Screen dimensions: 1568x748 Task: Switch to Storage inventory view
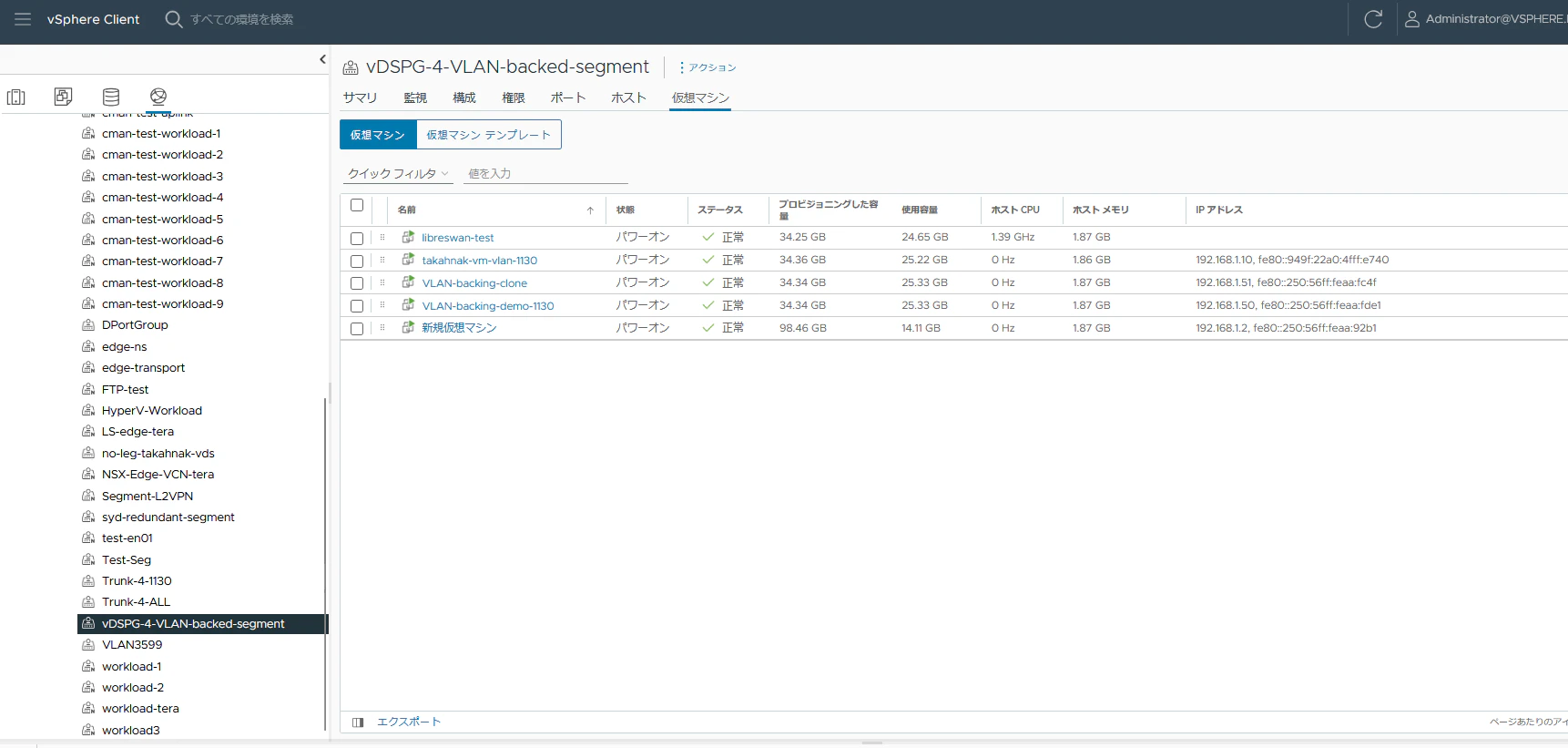pos(111,97)
